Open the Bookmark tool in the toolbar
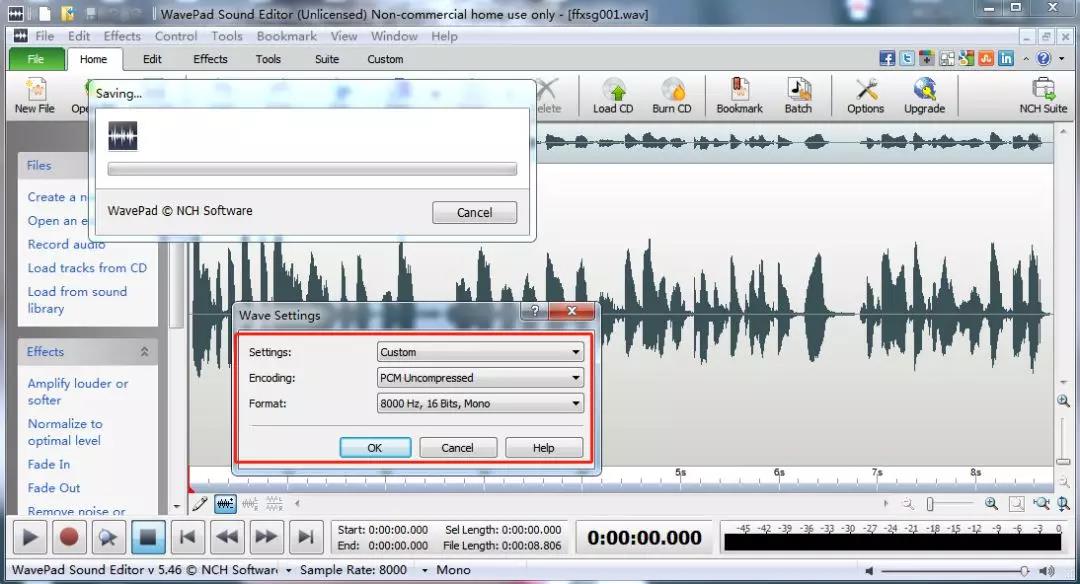 click(x=739, y=96)
